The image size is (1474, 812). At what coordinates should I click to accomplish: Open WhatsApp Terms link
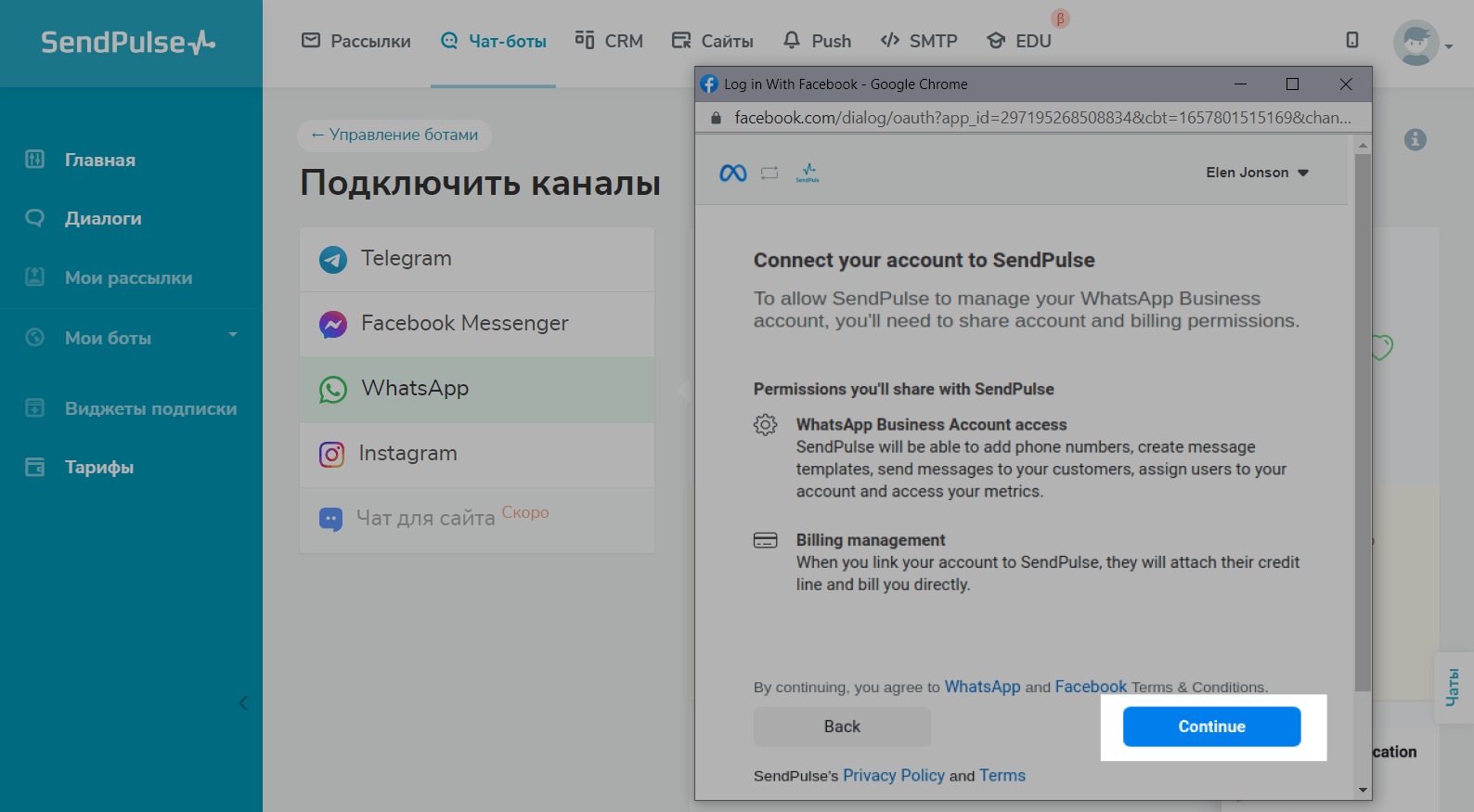pyautogui.click(x=982, y=687)
